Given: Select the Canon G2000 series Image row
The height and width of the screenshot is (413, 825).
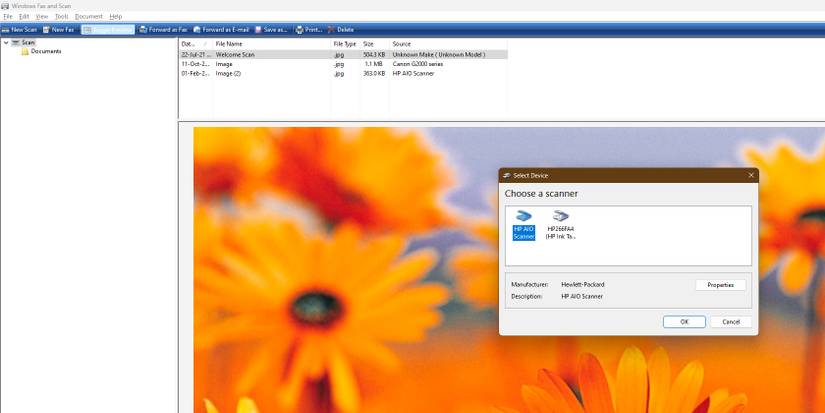Looking at the screenshot, I should click(x=343, y=64).
